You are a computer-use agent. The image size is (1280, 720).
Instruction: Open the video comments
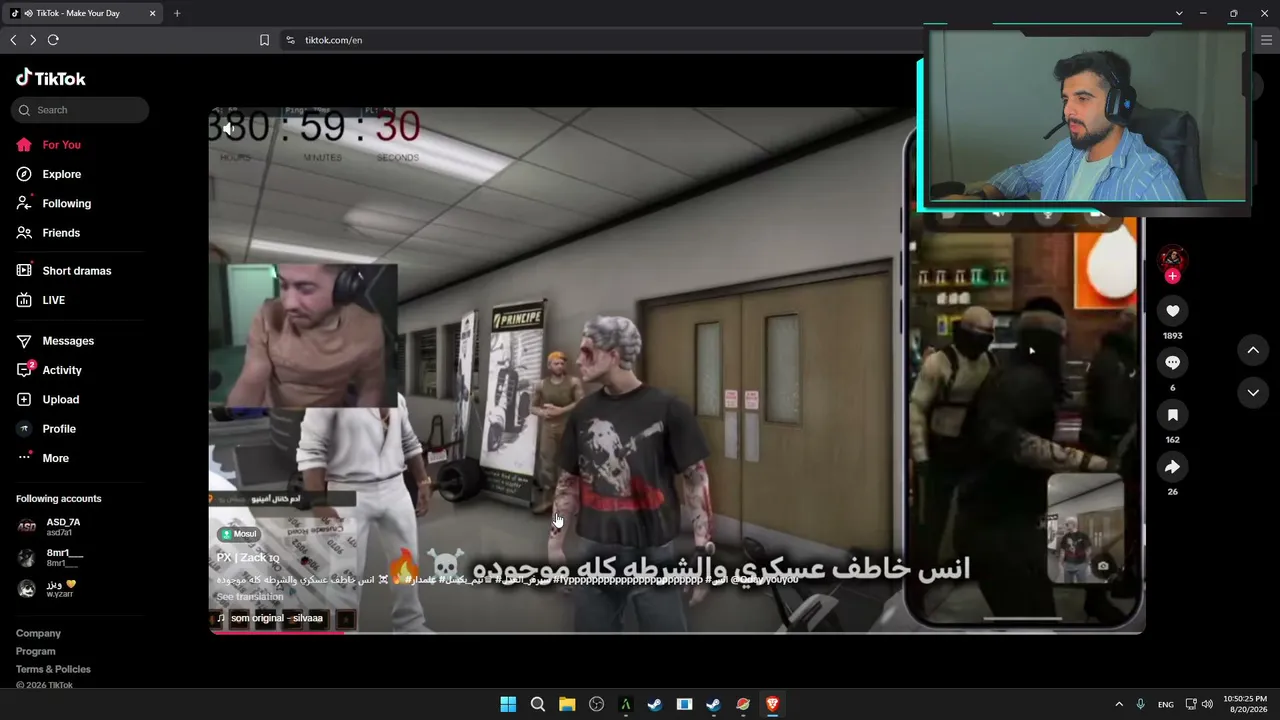pyautogui.click(x=1173, y=363)
